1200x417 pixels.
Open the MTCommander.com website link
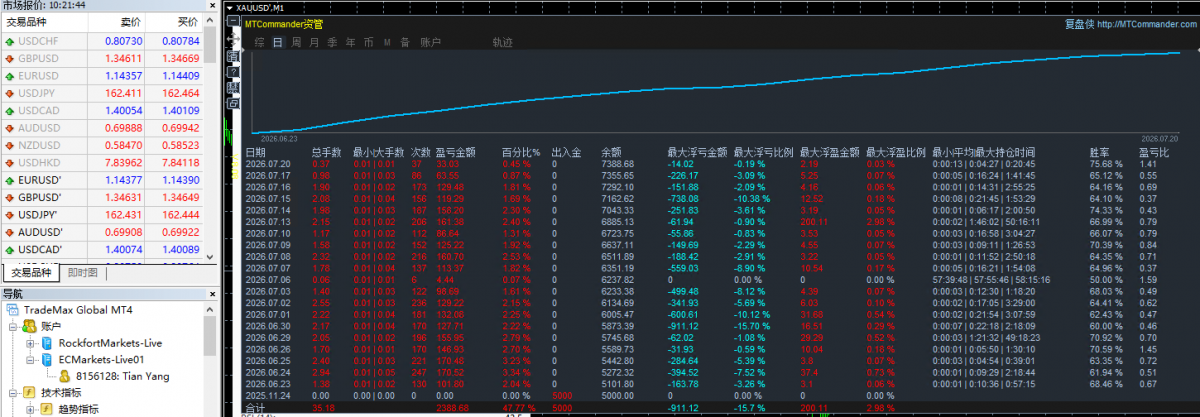1147,24
